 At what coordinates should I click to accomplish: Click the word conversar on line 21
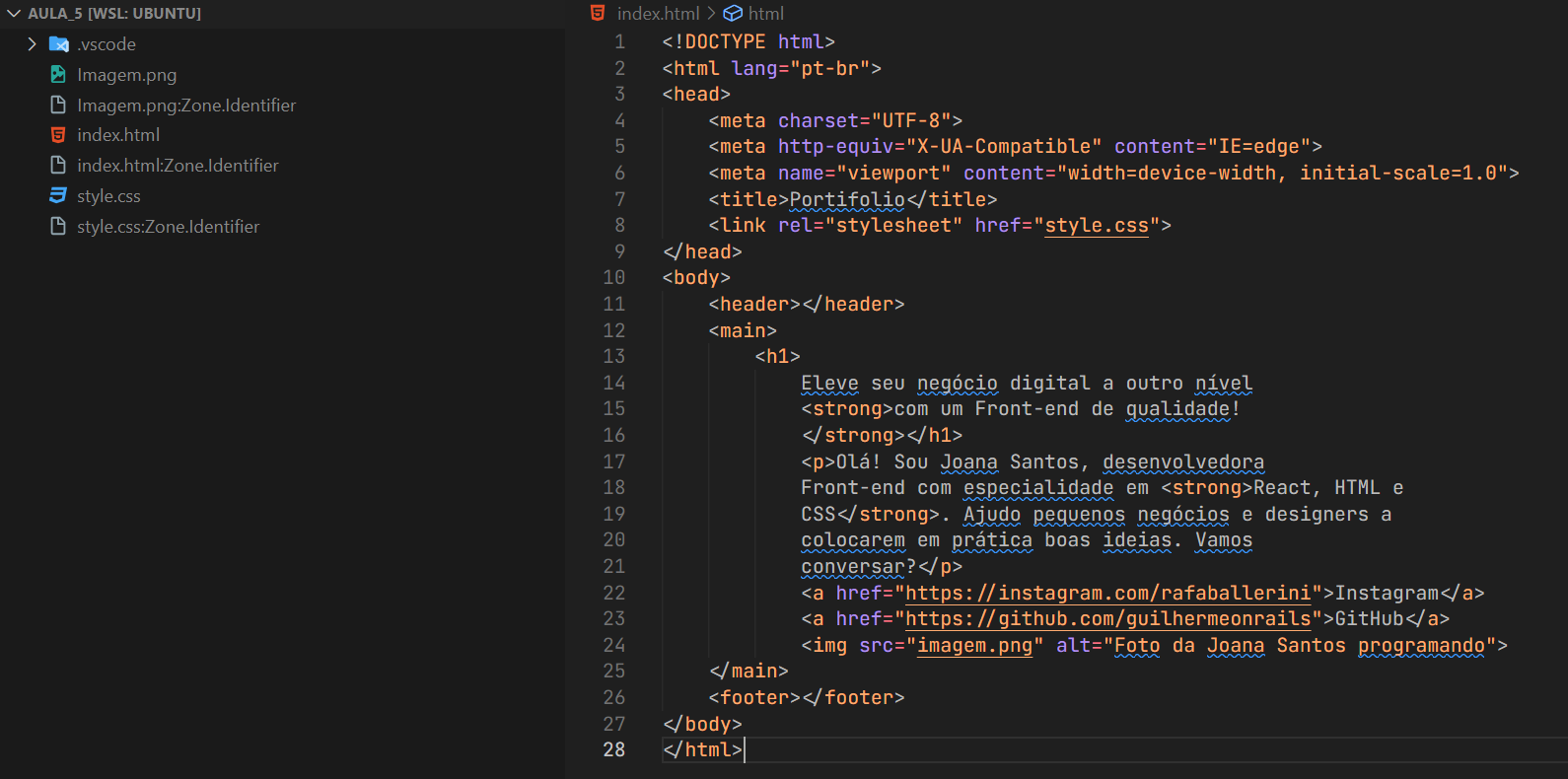(x=853, y=567)
